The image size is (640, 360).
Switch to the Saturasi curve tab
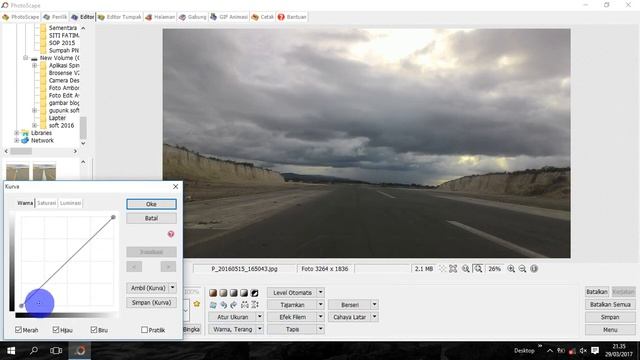coord(47,203)
